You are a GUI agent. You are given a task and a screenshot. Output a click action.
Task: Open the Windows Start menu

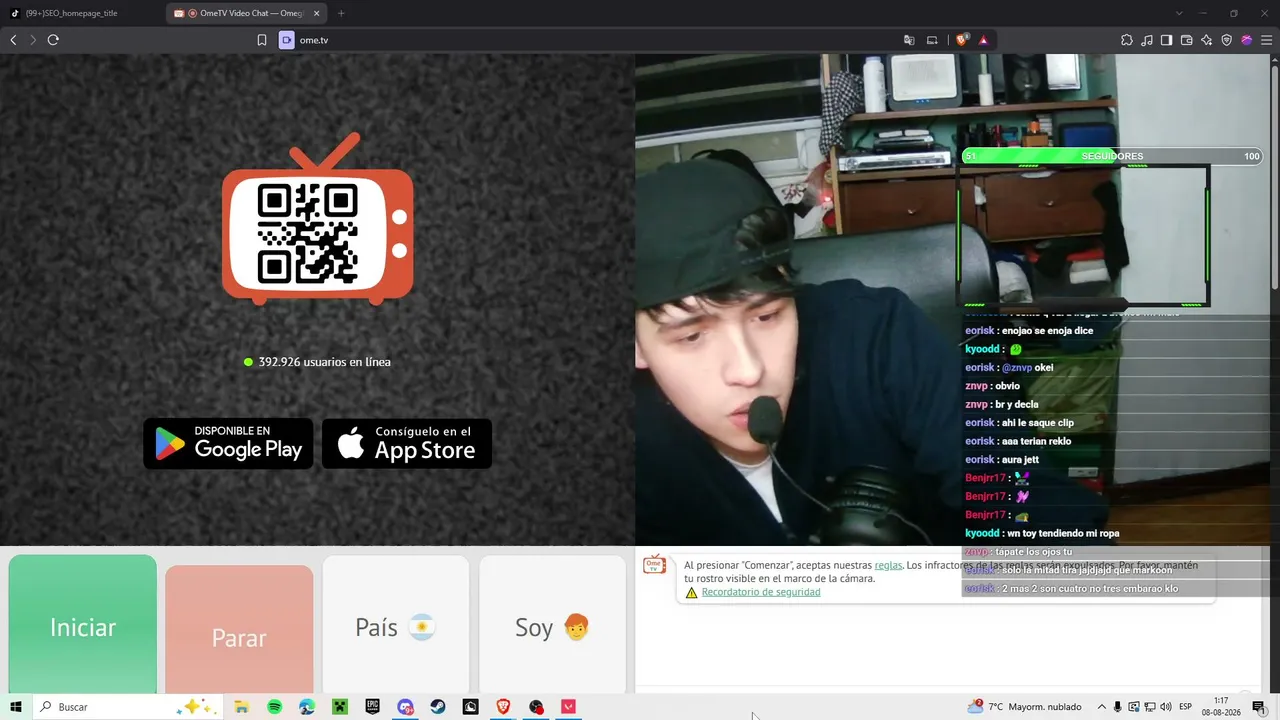pyautogui.click(x=16, y=707)
